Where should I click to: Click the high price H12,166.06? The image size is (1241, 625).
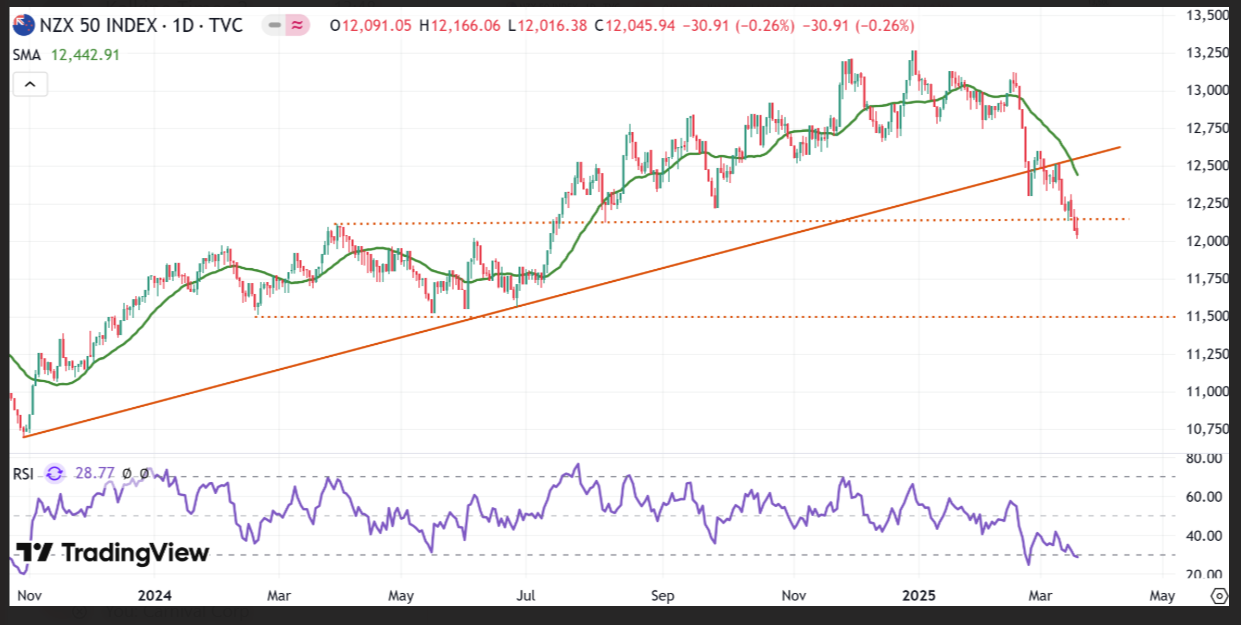pyautogui.click(x=460, y=25)
